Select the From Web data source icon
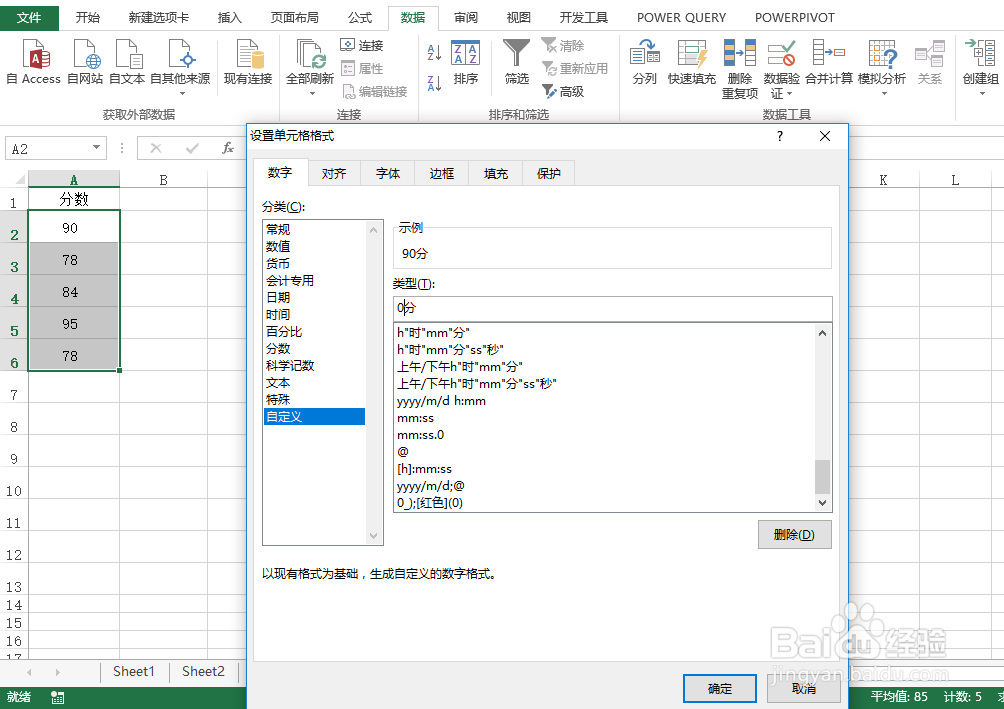 tap(85, 60)
